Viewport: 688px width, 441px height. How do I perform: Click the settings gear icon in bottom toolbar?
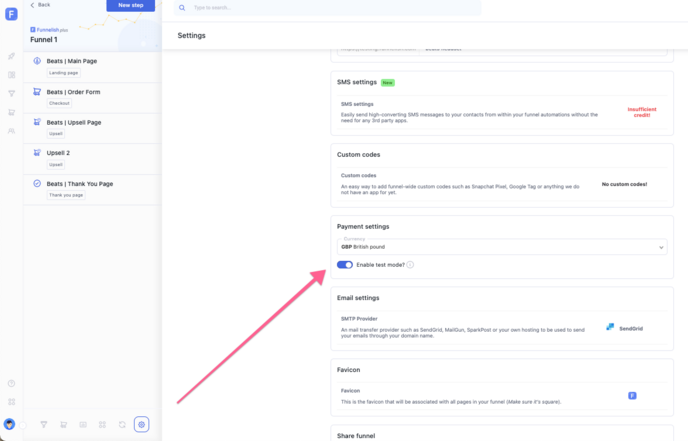pos(142,425)
